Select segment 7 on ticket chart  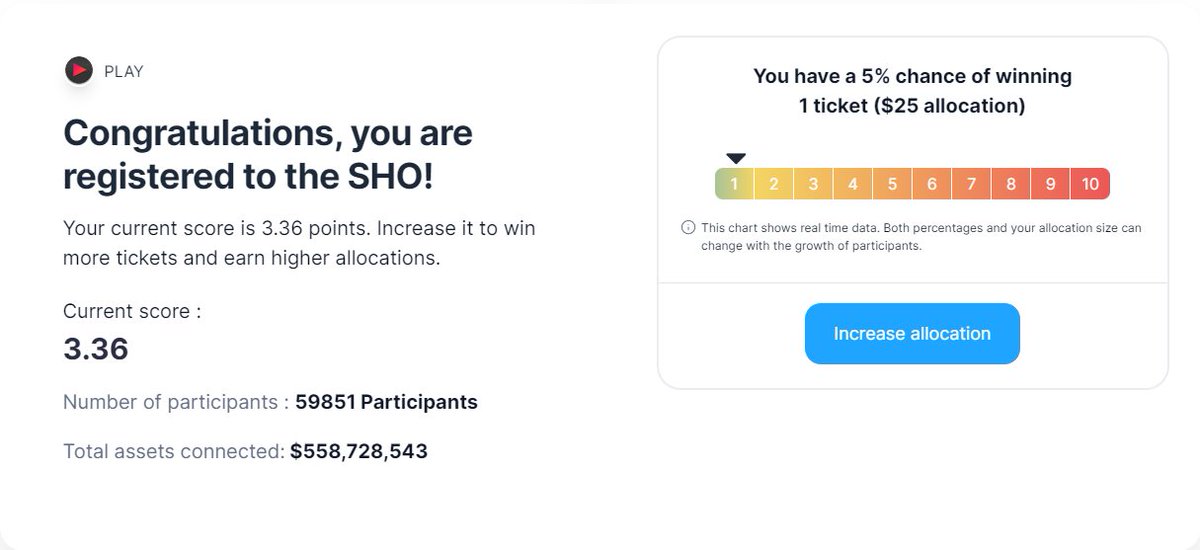[971, 184]
